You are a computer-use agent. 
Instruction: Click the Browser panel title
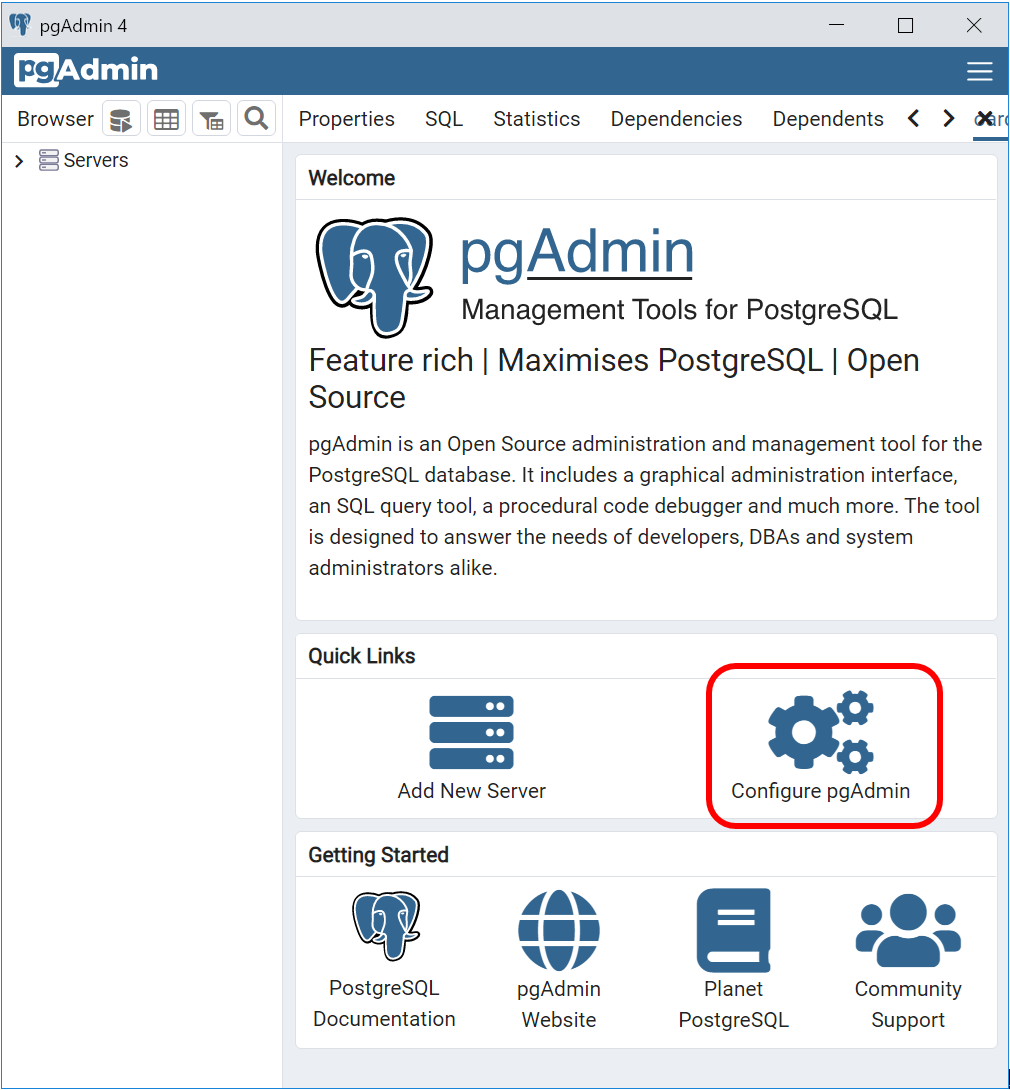pyautogui.click(x=56, y=119)
